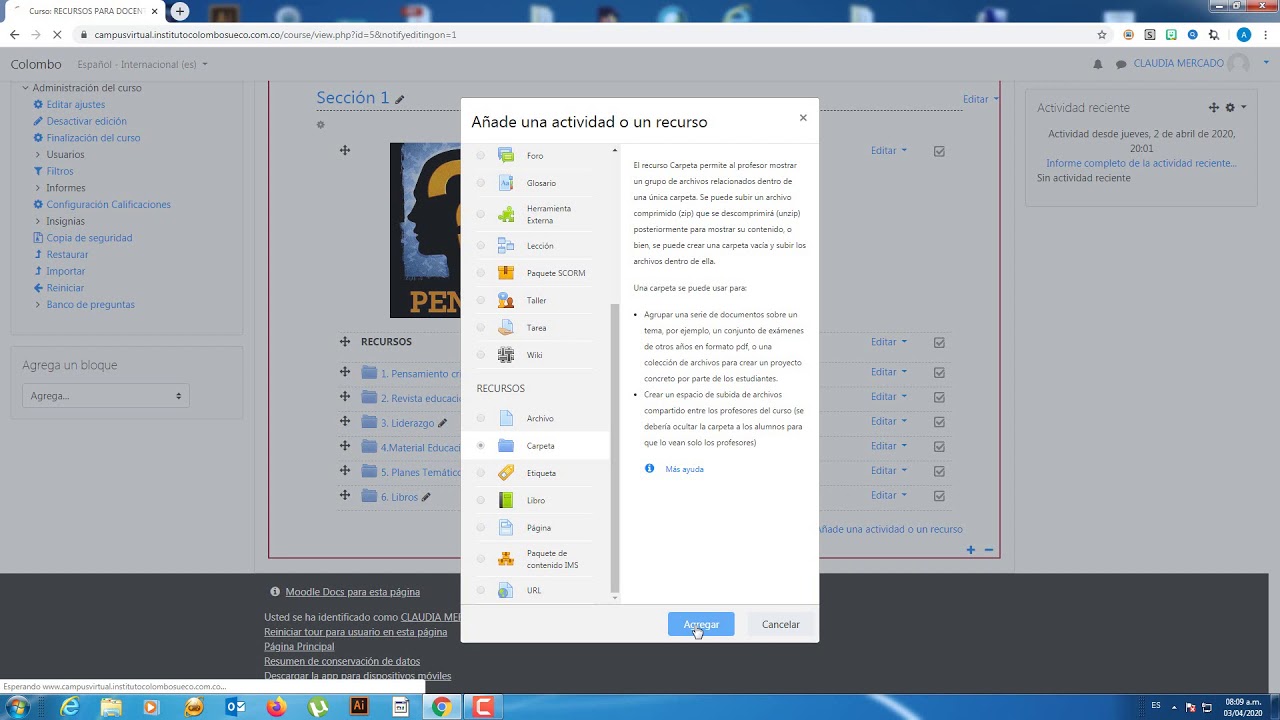Click the Herramienta Externa puzzle icon
Image resolution: width=1280 pixels, height=720 pixels.
tap(506, 214)
